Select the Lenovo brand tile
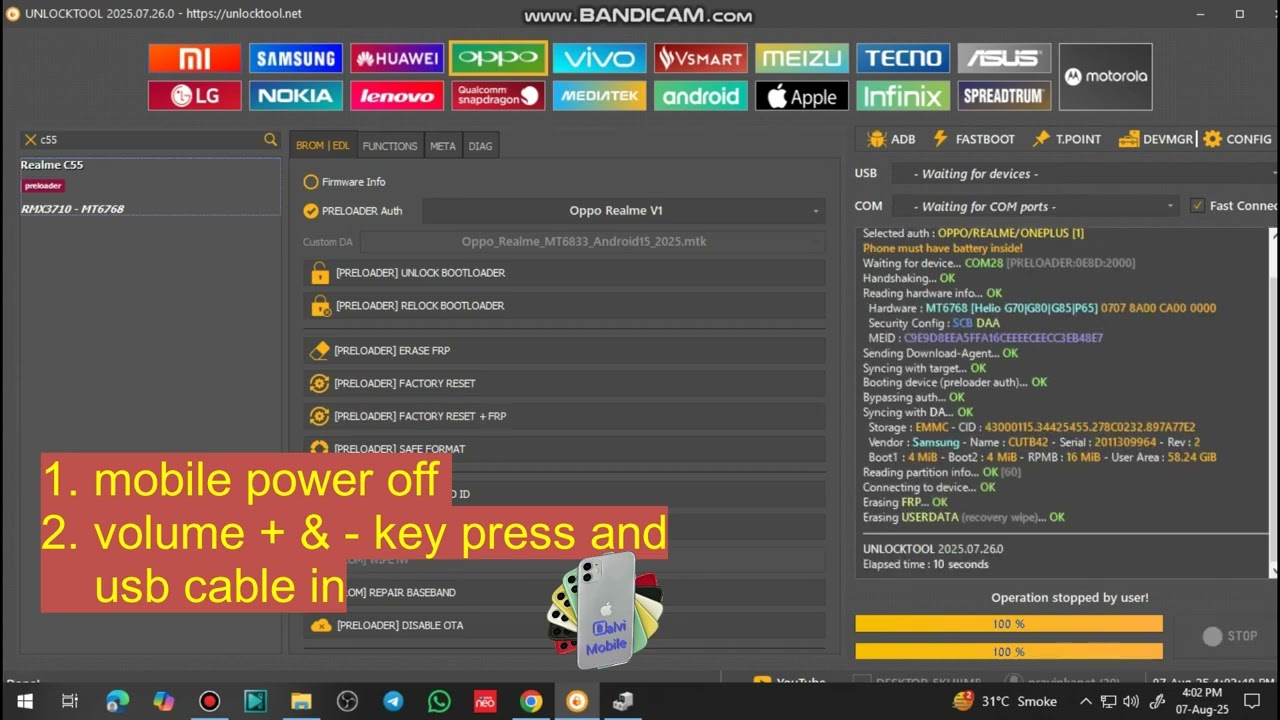This screenshot has height=720, width=1280. point(397,96)
